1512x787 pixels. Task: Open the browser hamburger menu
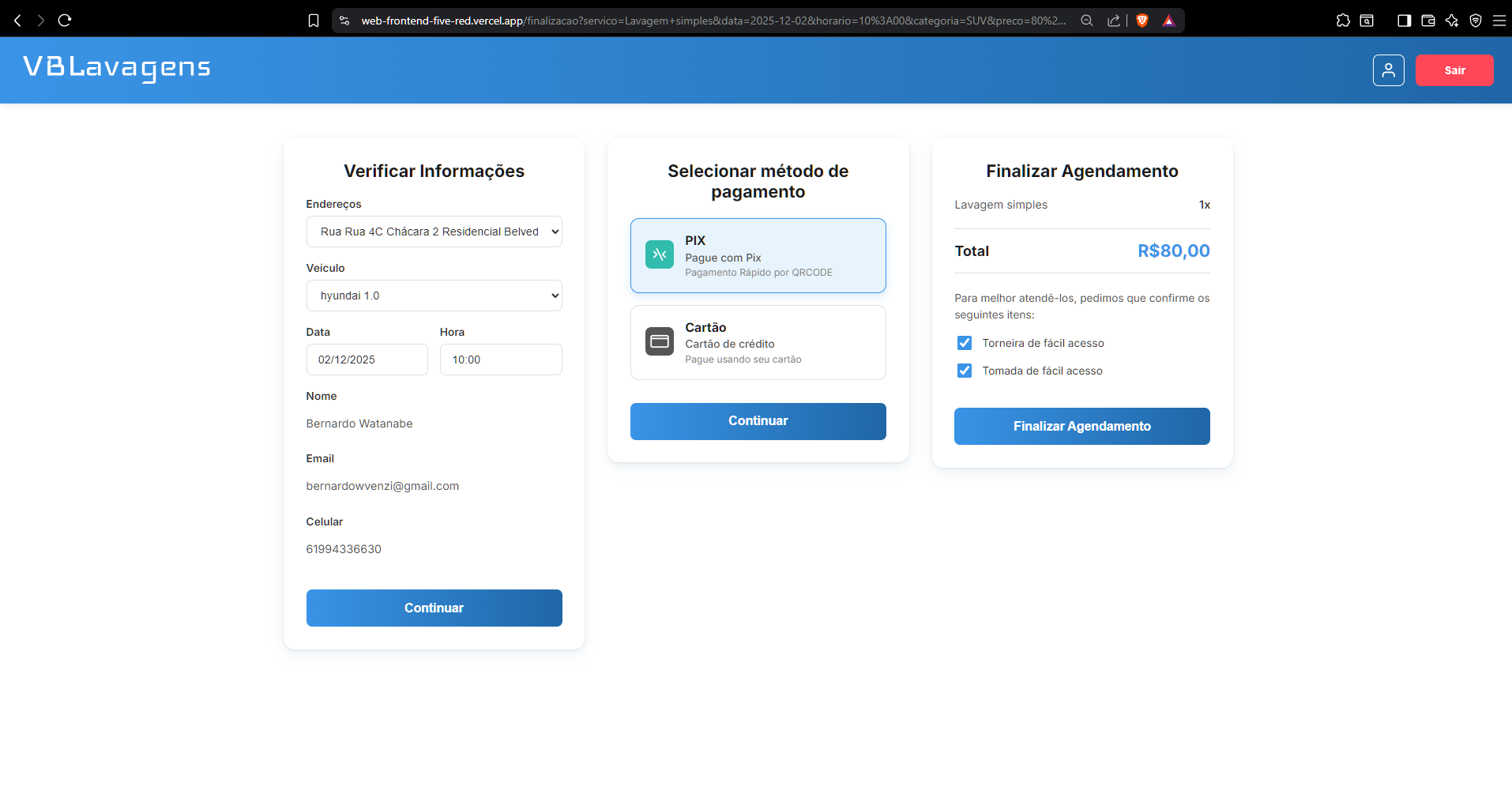[x=1500, y=20]
